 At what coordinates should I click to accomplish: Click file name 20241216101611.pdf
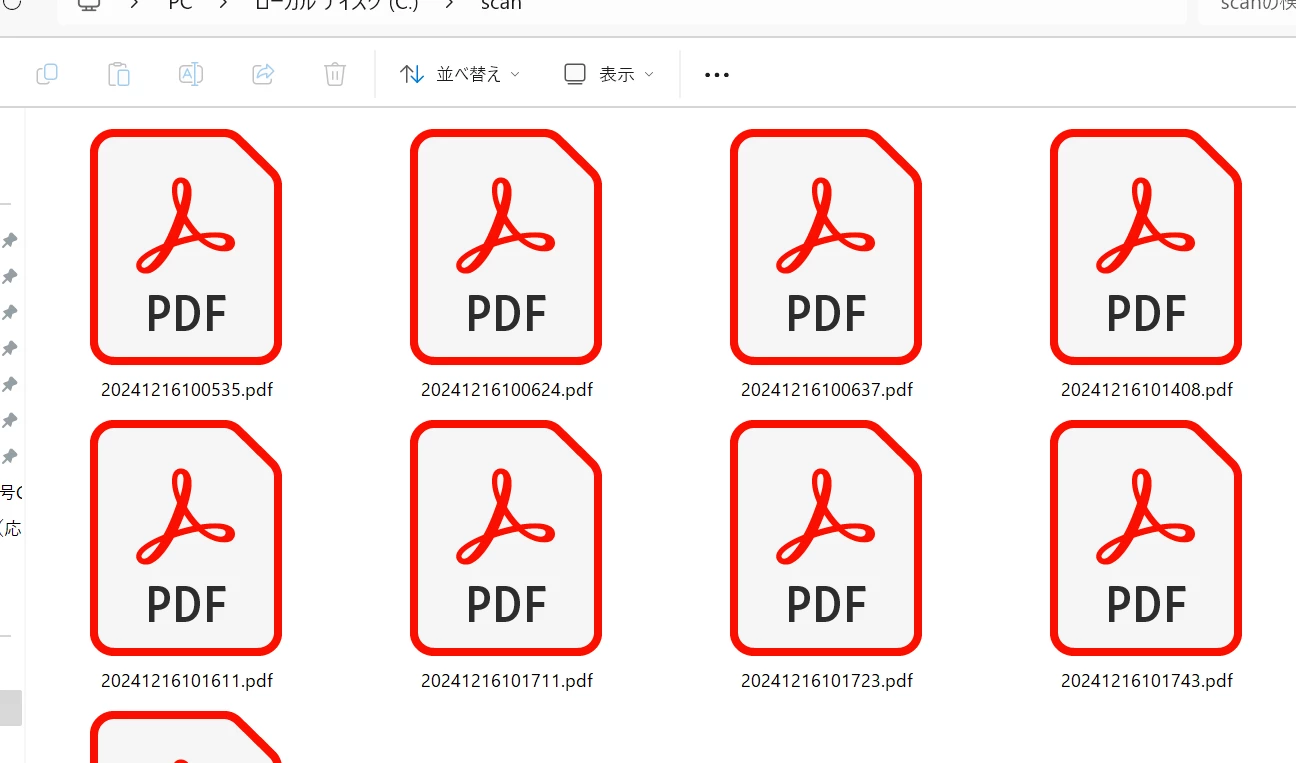click(x=187, y=681)
